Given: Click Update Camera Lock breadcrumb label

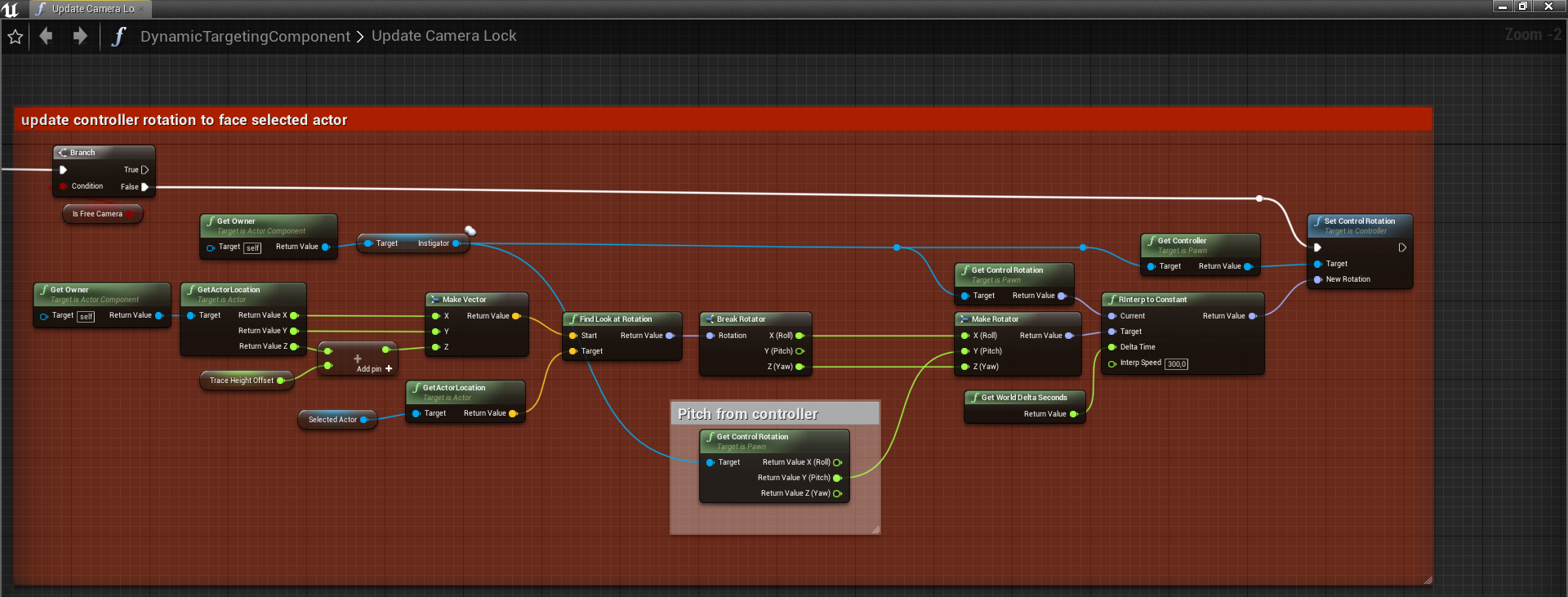Looking at the screenshot, I should click(x=443, y=36).
